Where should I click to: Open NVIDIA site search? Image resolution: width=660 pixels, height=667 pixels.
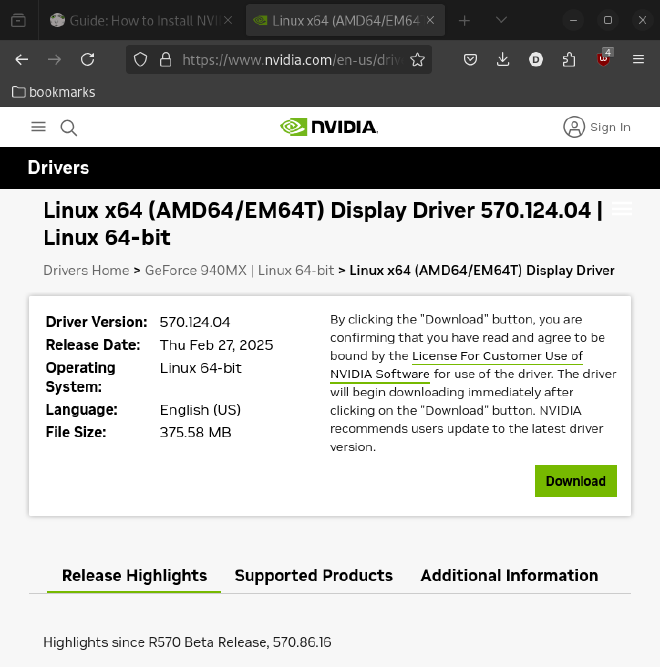(68, 128)
